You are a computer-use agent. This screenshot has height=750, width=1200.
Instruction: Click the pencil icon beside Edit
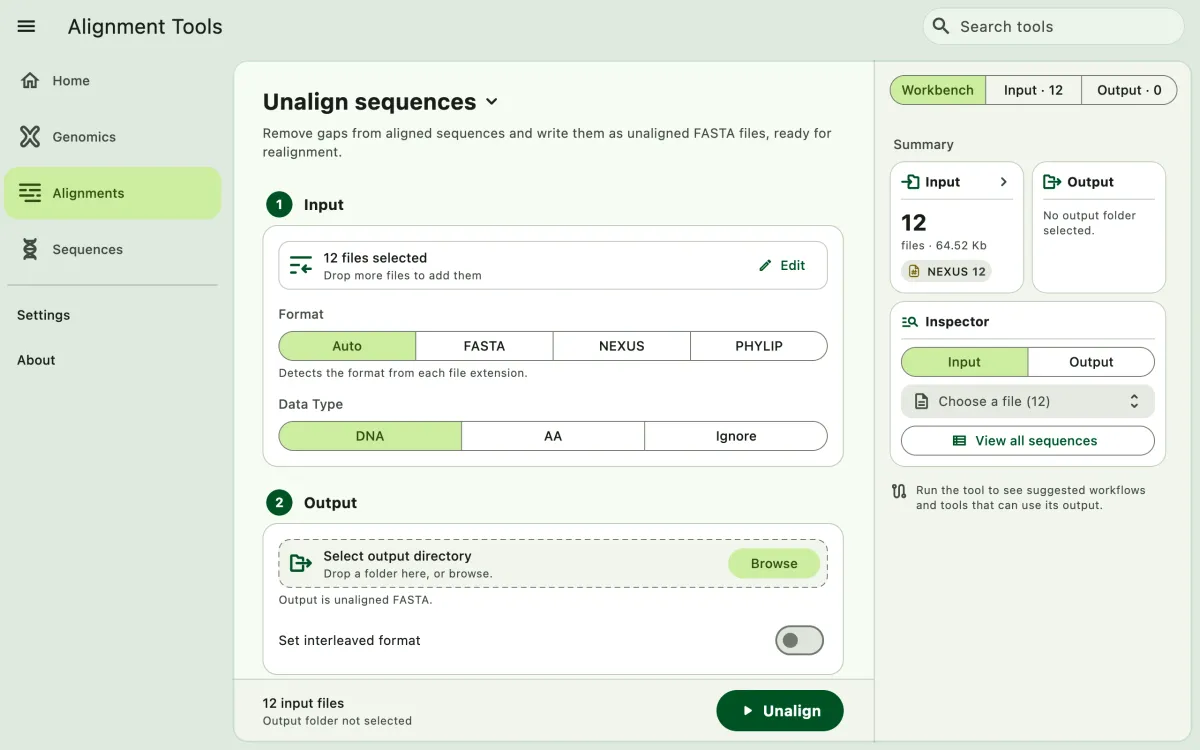point(766,266)
